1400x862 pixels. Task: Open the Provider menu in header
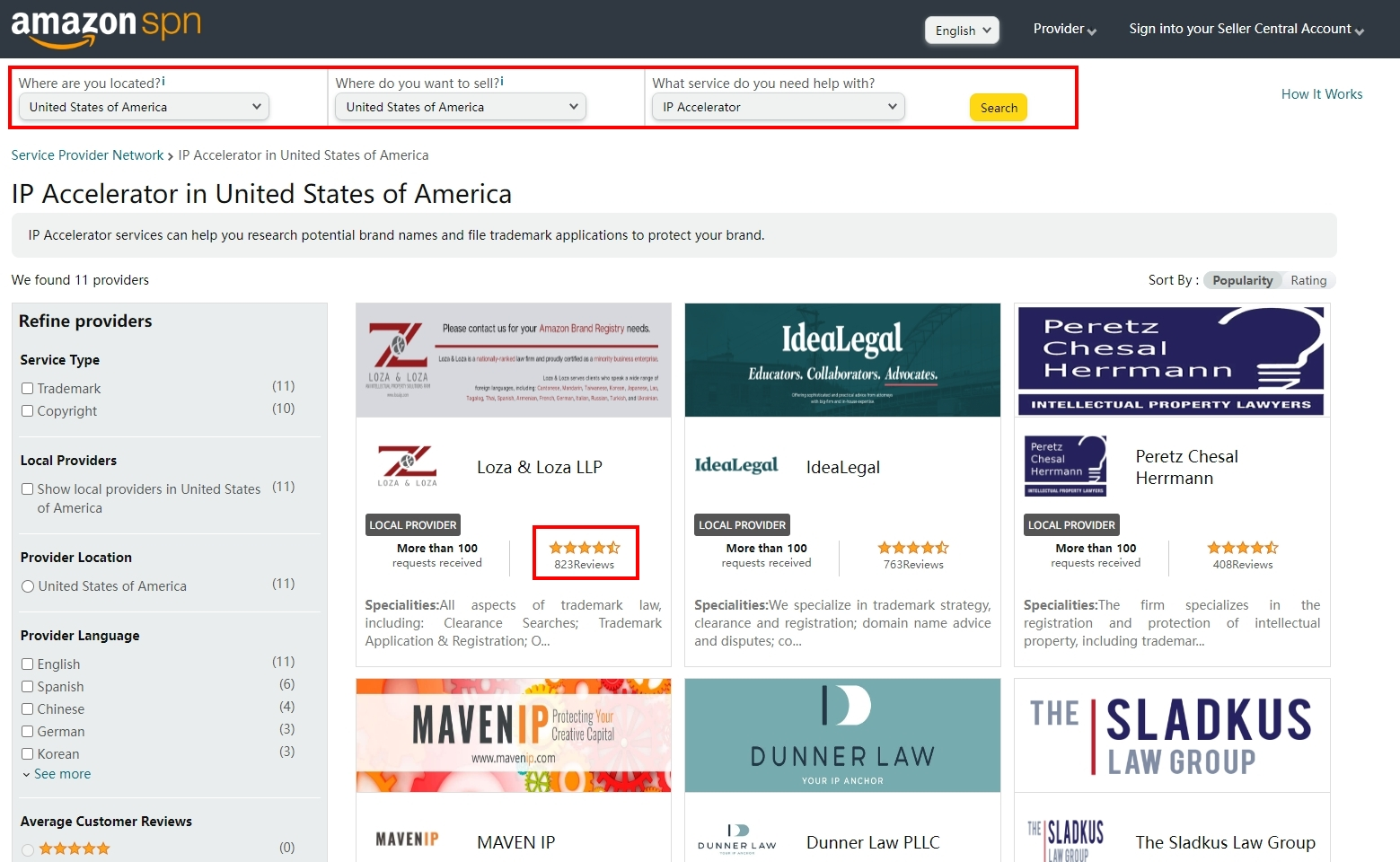pyautogui.click(x=1064, y=29)
